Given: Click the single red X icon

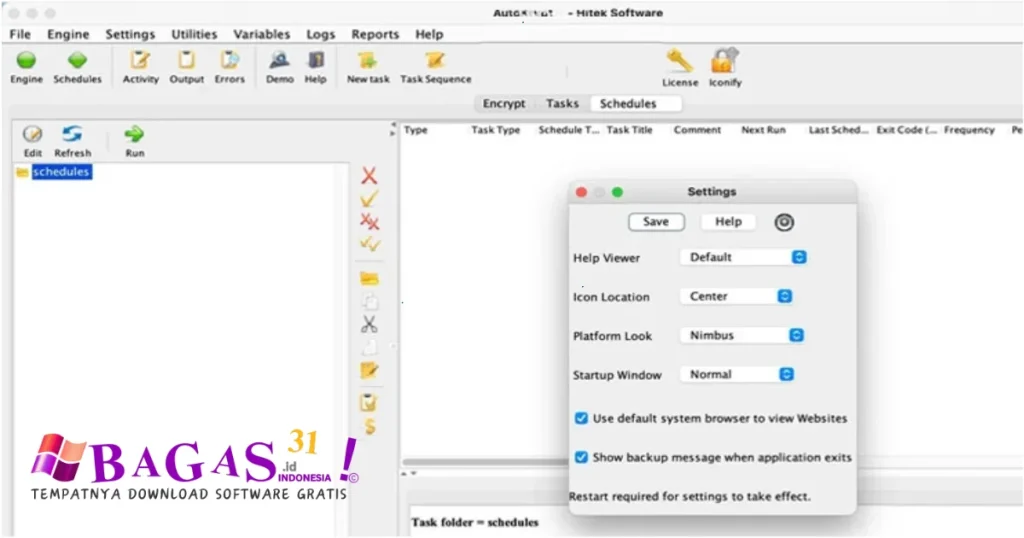Looking at the screenshot, I should tap(369, 176).
